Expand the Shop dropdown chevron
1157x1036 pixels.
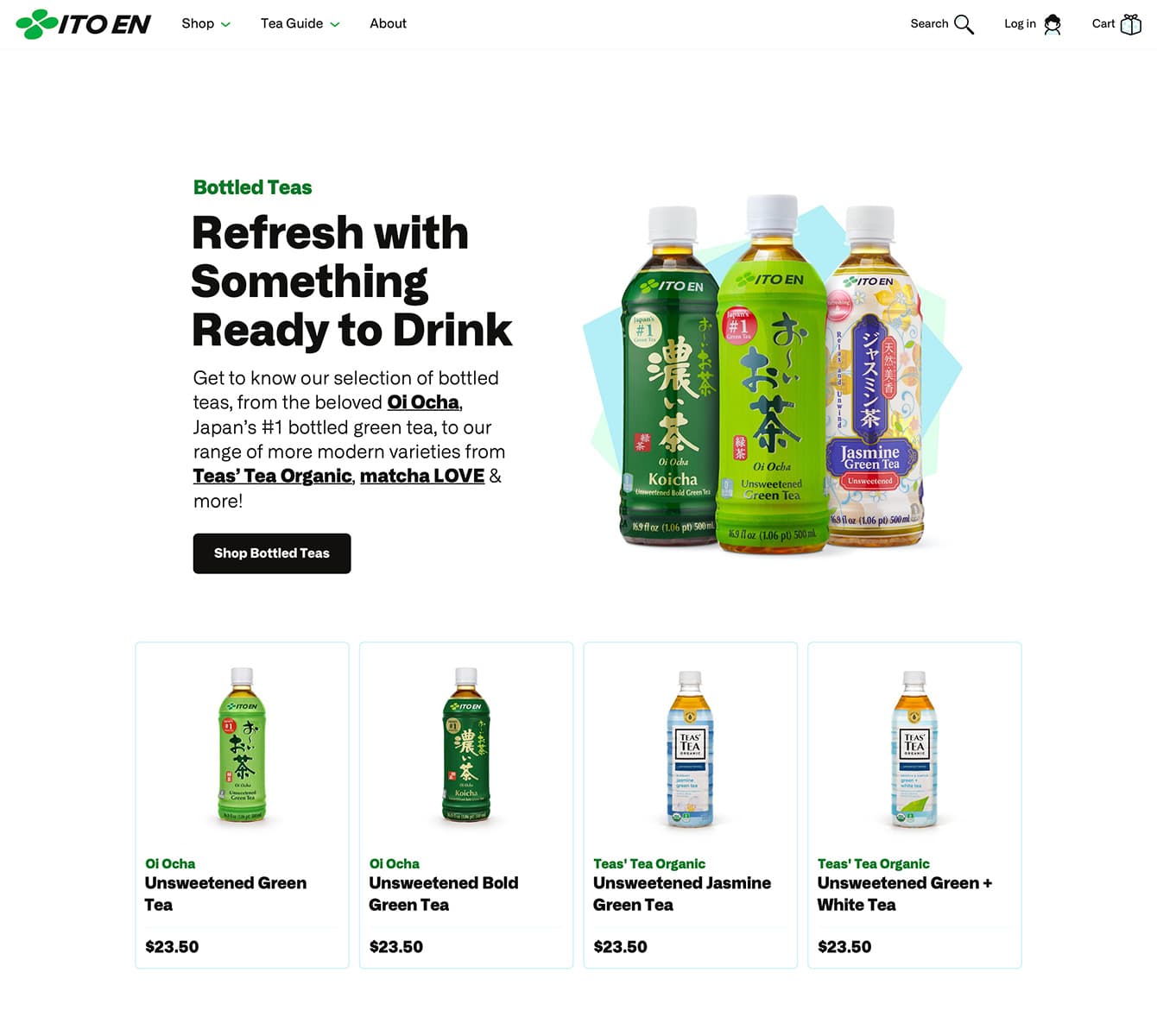[x=226, y=25]
